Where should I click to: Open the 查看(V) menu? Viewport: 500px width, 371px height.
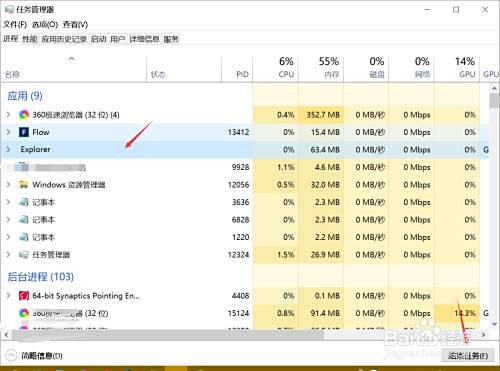pos(75,25)
